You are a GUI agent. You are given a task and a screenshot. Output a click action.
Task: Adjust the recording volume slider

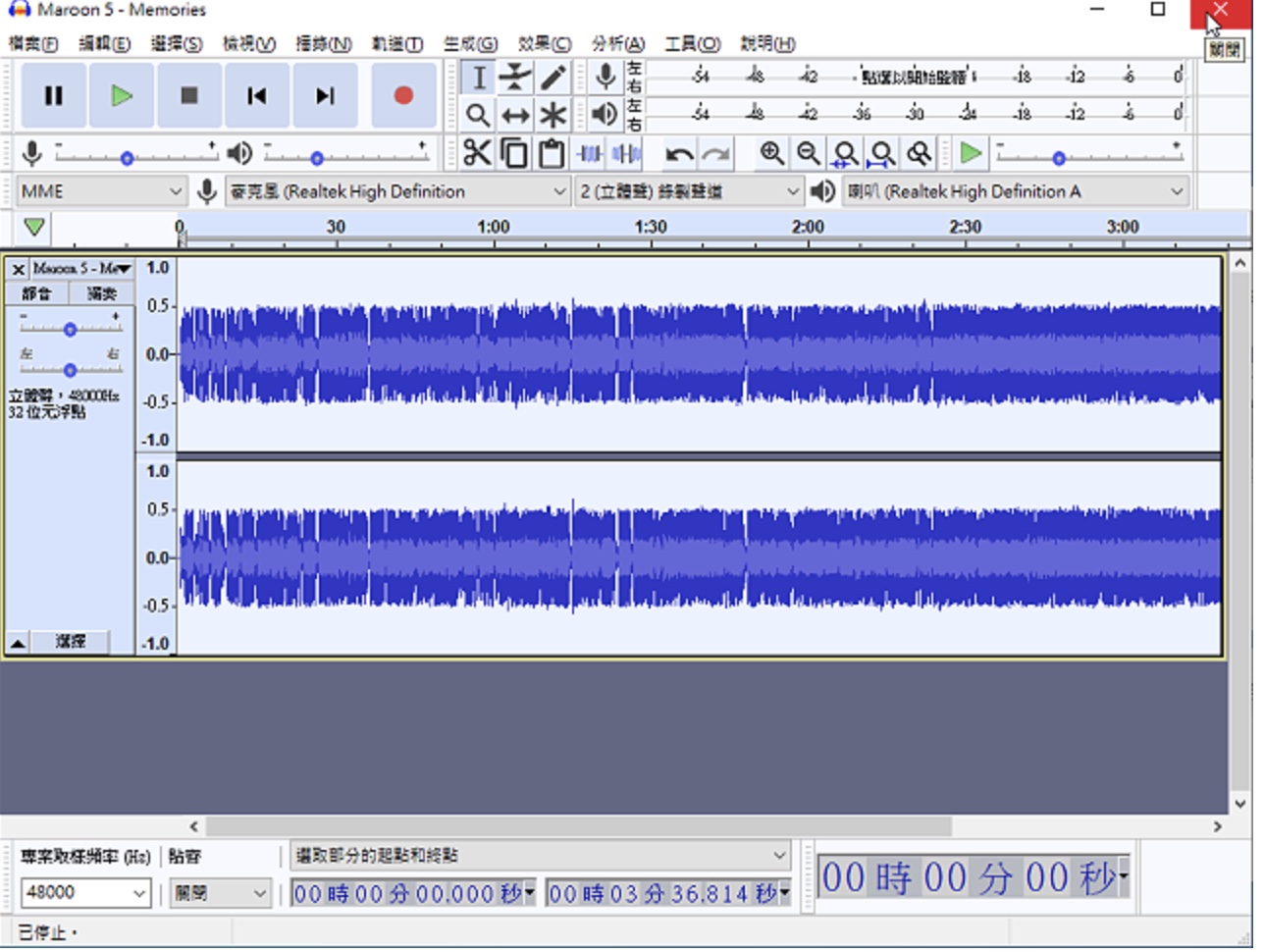135,158
